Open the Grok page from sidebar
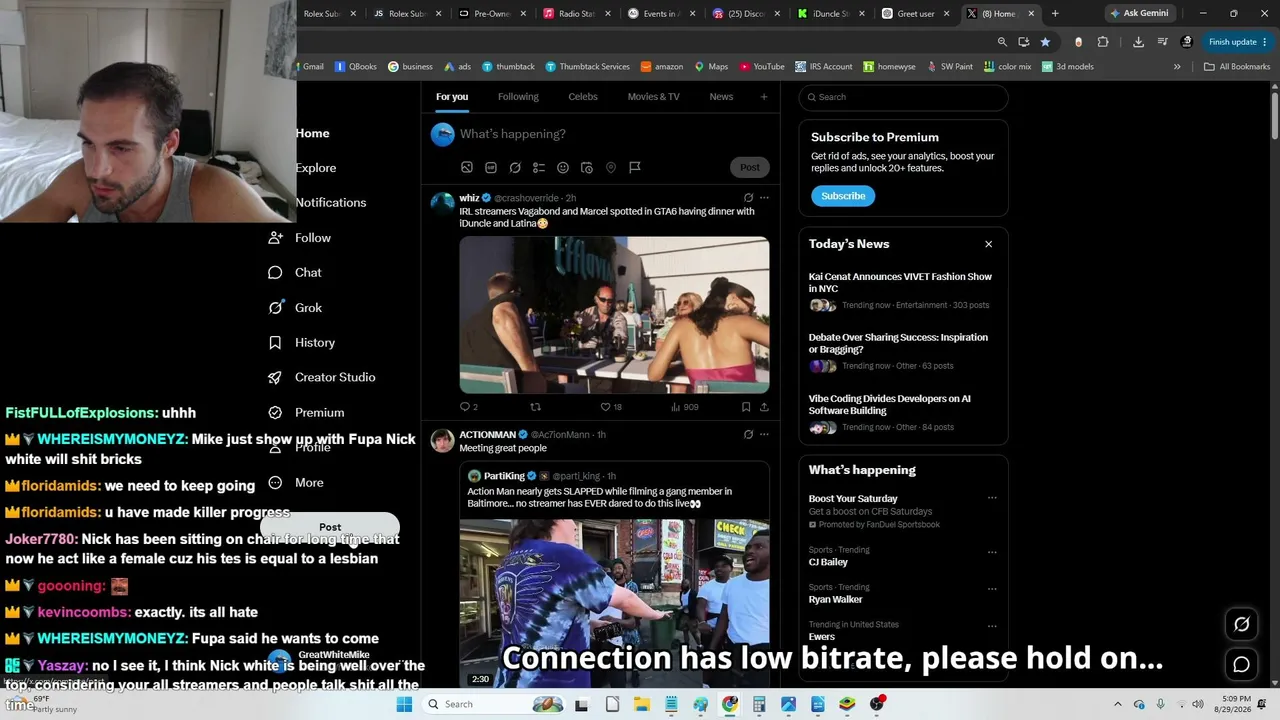 296,308
